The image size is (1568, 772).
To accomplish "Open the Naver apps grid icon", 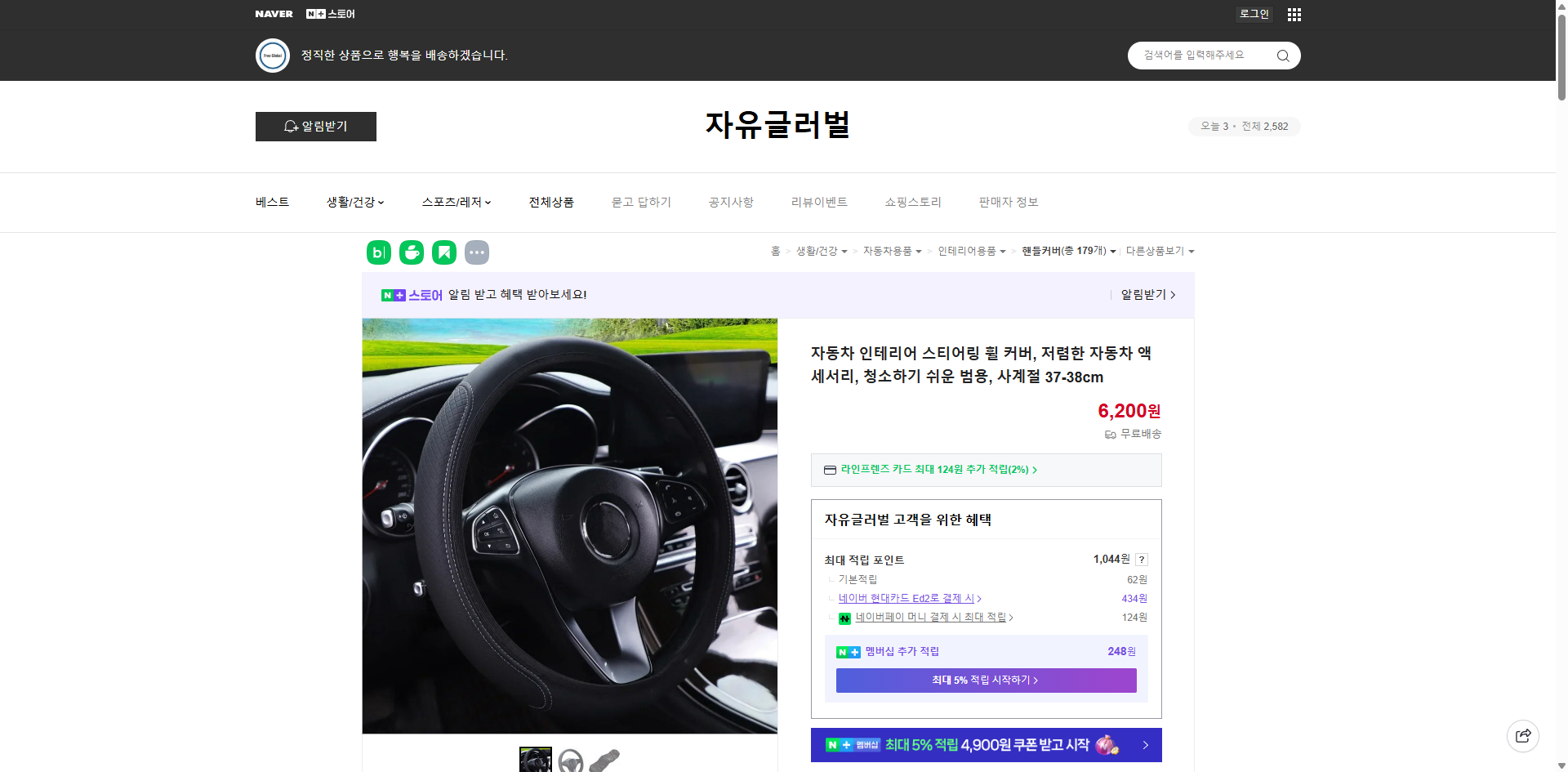I will tap(1294, 14).
